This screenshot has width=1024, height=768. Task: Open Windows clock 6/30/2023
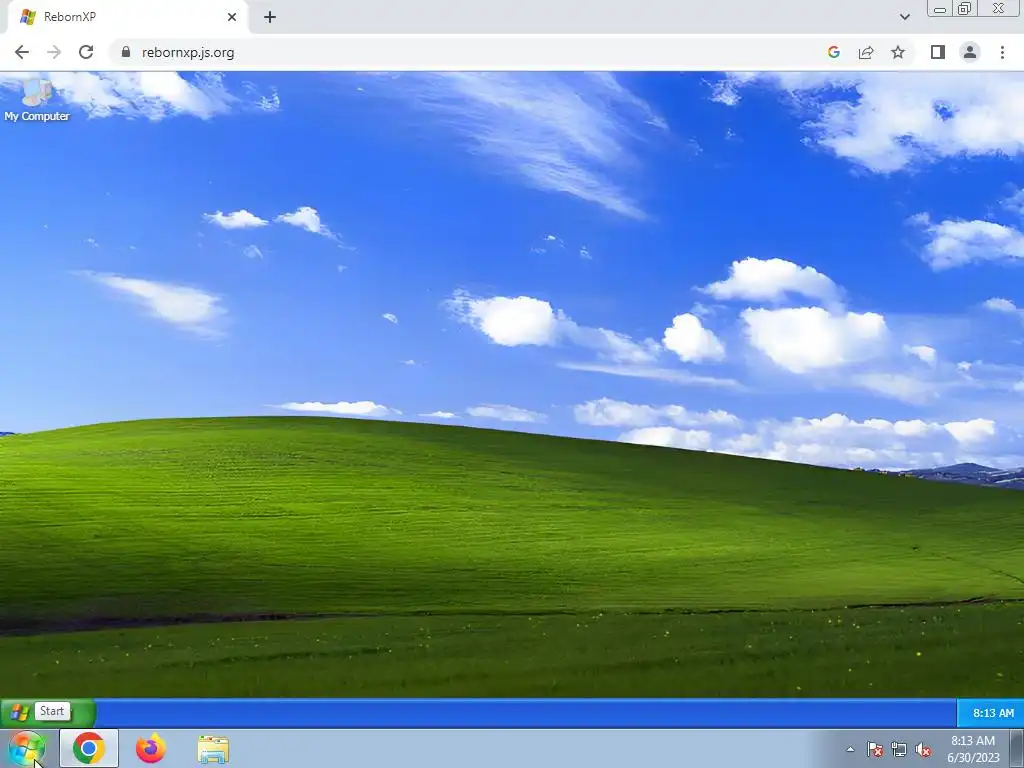(973, 749)
